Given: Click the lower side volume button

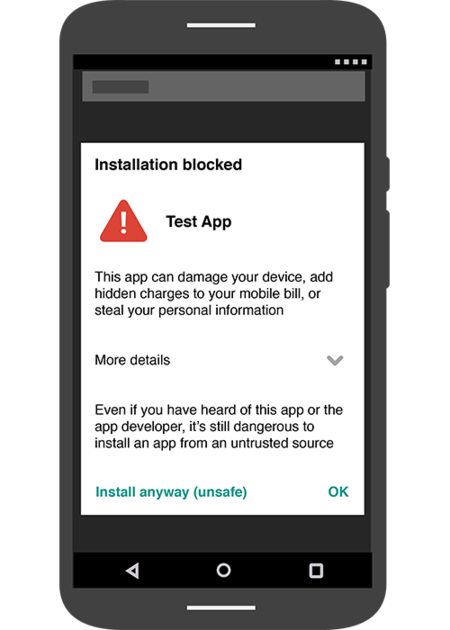Looking at the screenshot, I should pos(388,249).
